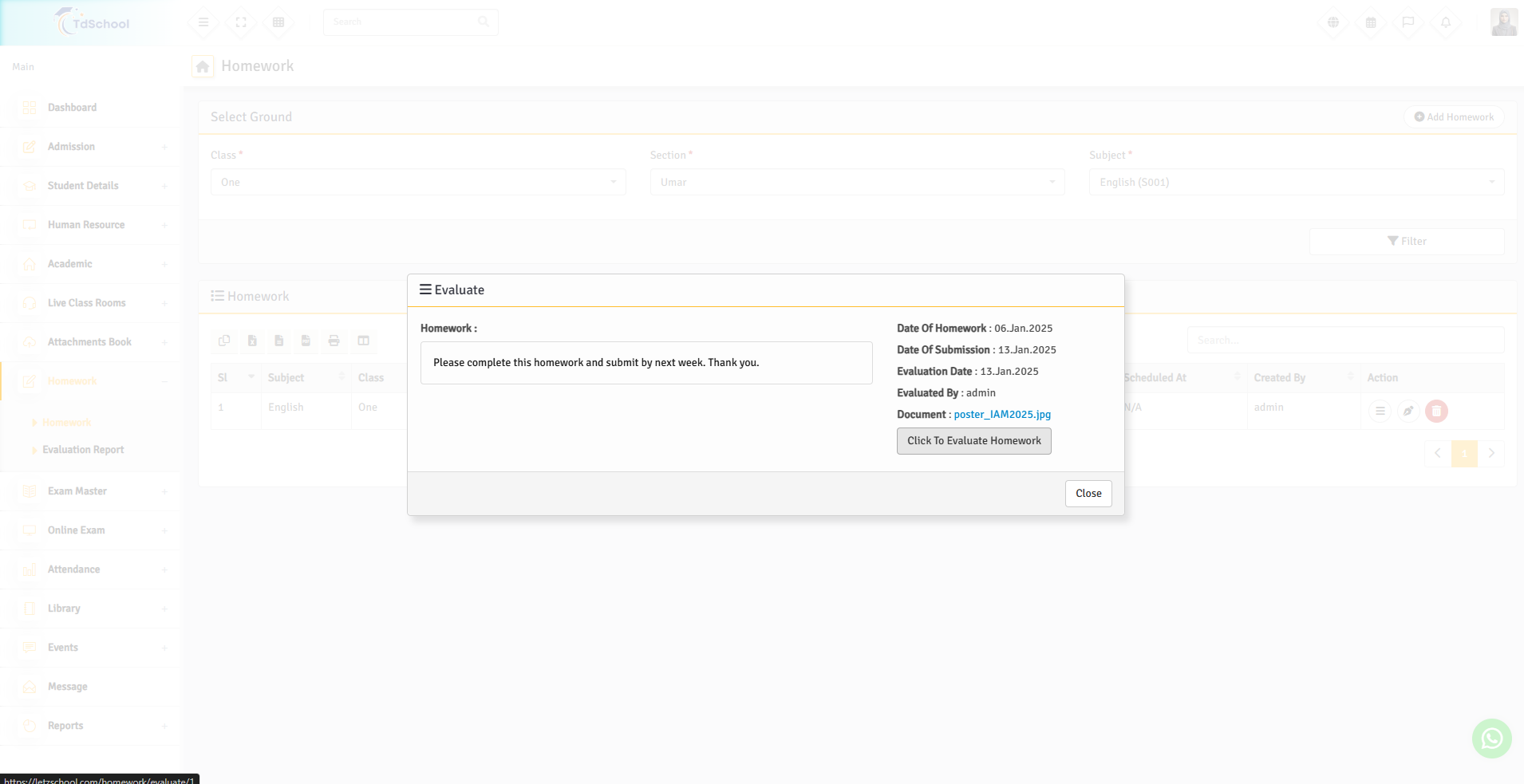Toggle fullscreen mode icon in header

[x=241, y=22]
